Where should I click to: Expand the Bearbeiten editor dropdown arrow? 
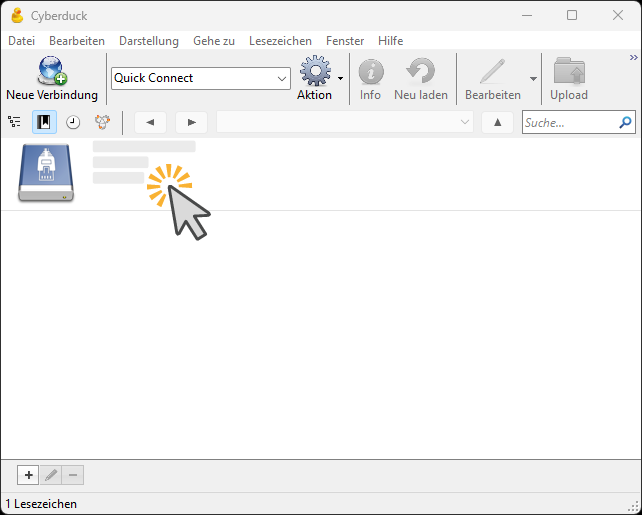tap(533, 79)
